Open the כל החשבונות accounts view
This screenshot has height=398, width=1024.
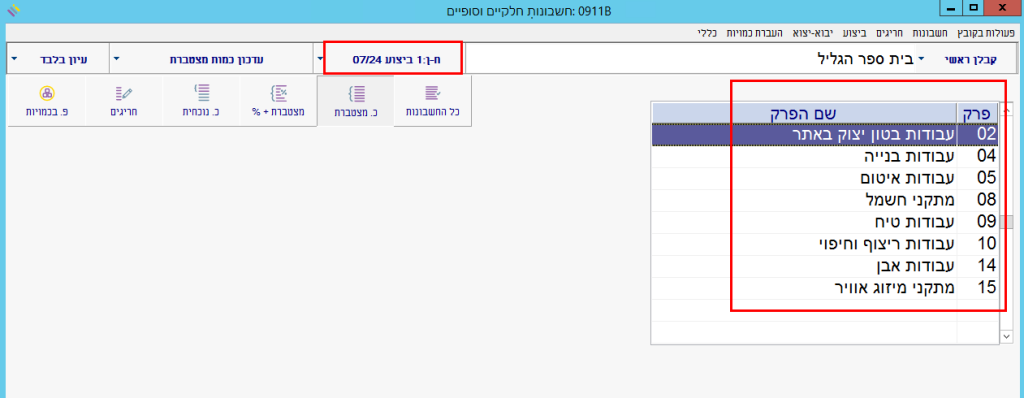click(x=432, y=101)
